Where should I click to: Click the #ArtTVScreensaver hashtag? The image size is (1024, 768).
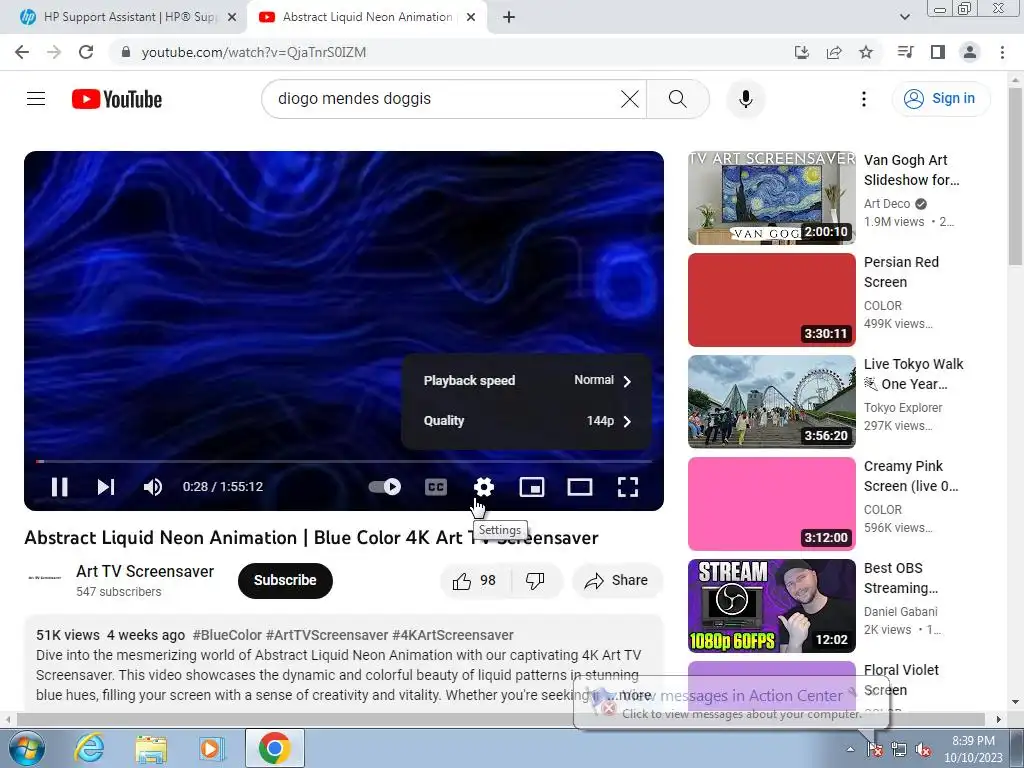pos(327,635)
